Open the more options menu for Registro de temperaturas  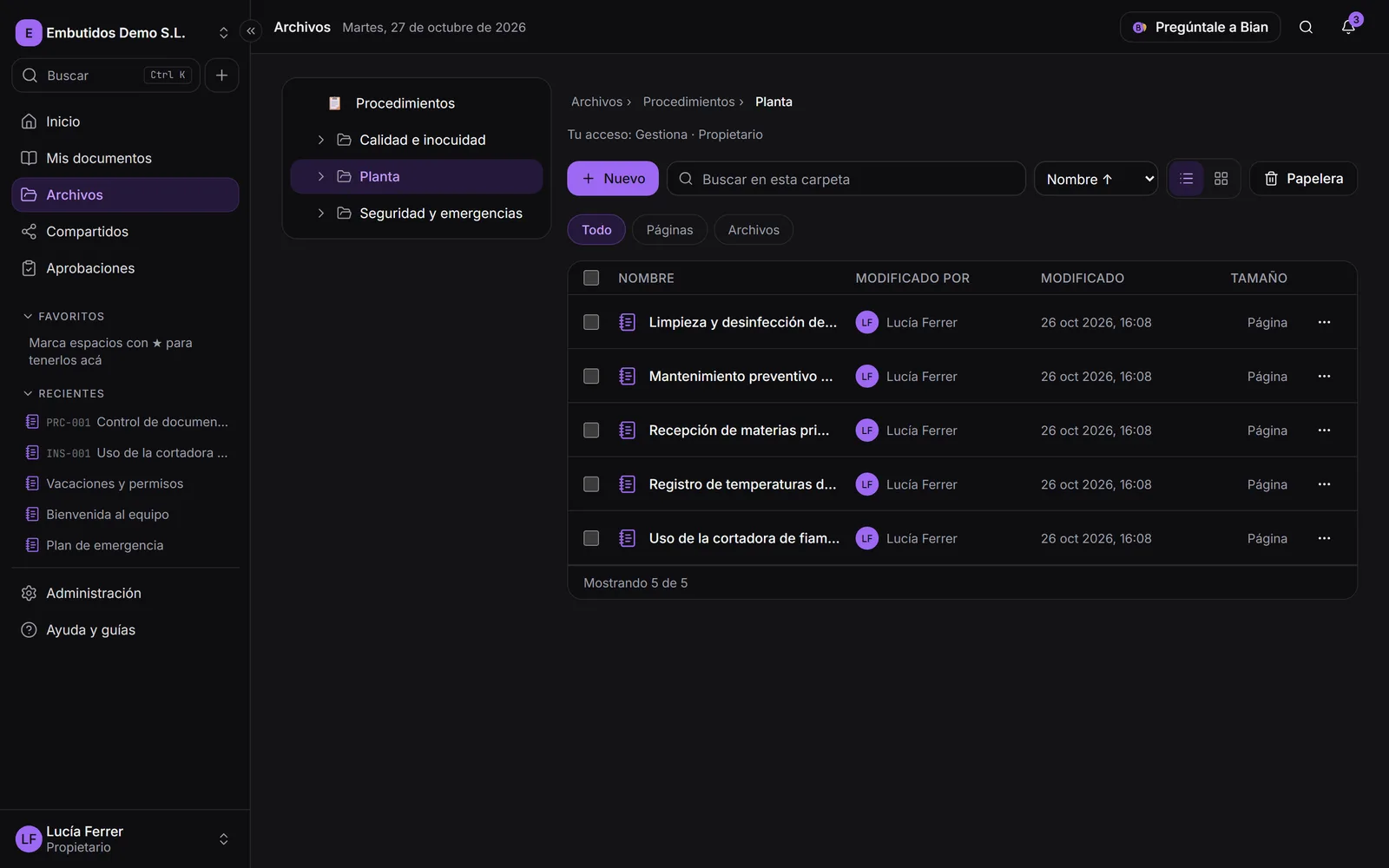click(x=1324, y=484)
